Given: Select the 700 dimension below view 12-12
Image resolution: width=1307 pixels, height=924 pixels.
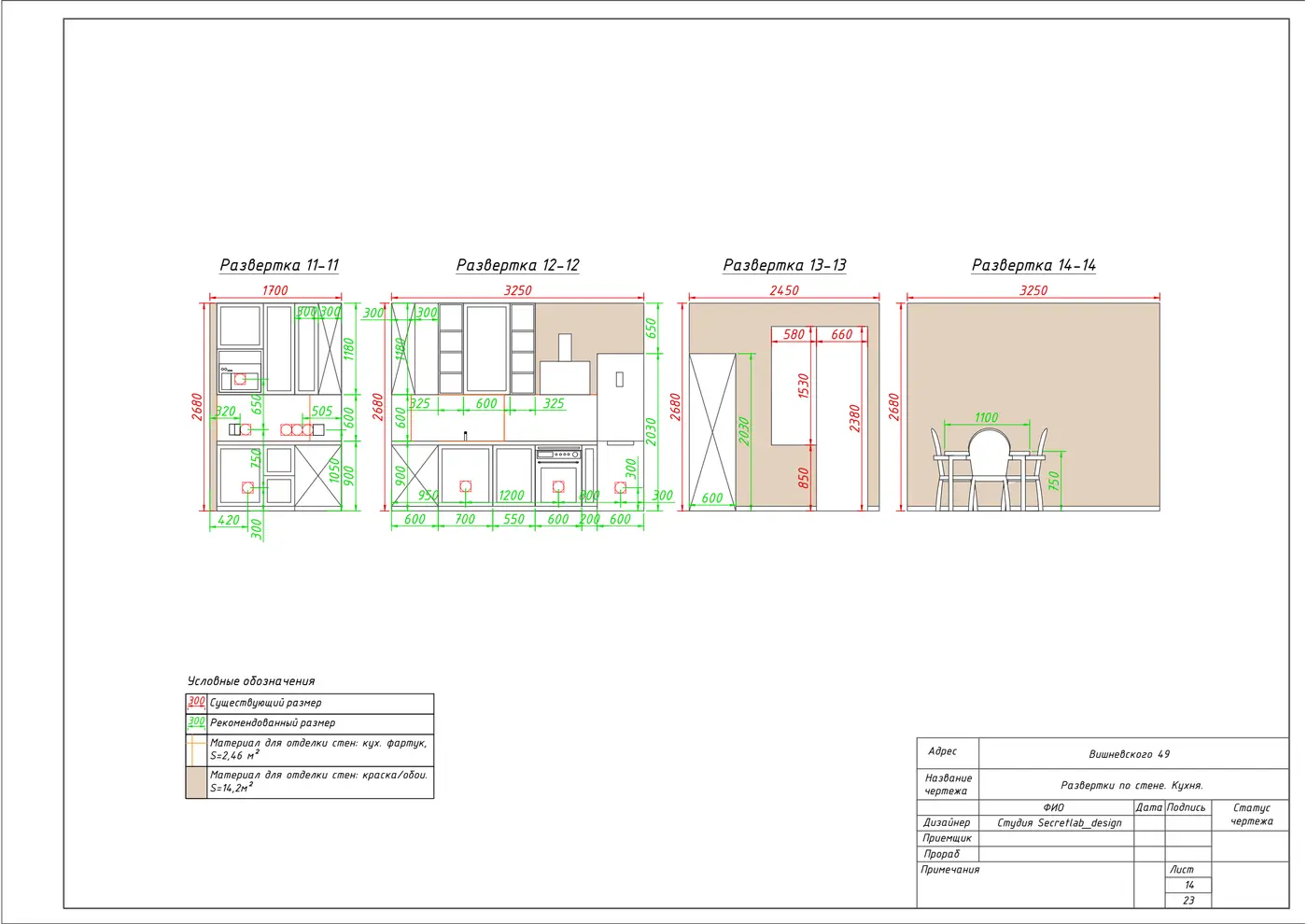Looking at the screenshot, I should pyautogui.click(x=465, y=519).
